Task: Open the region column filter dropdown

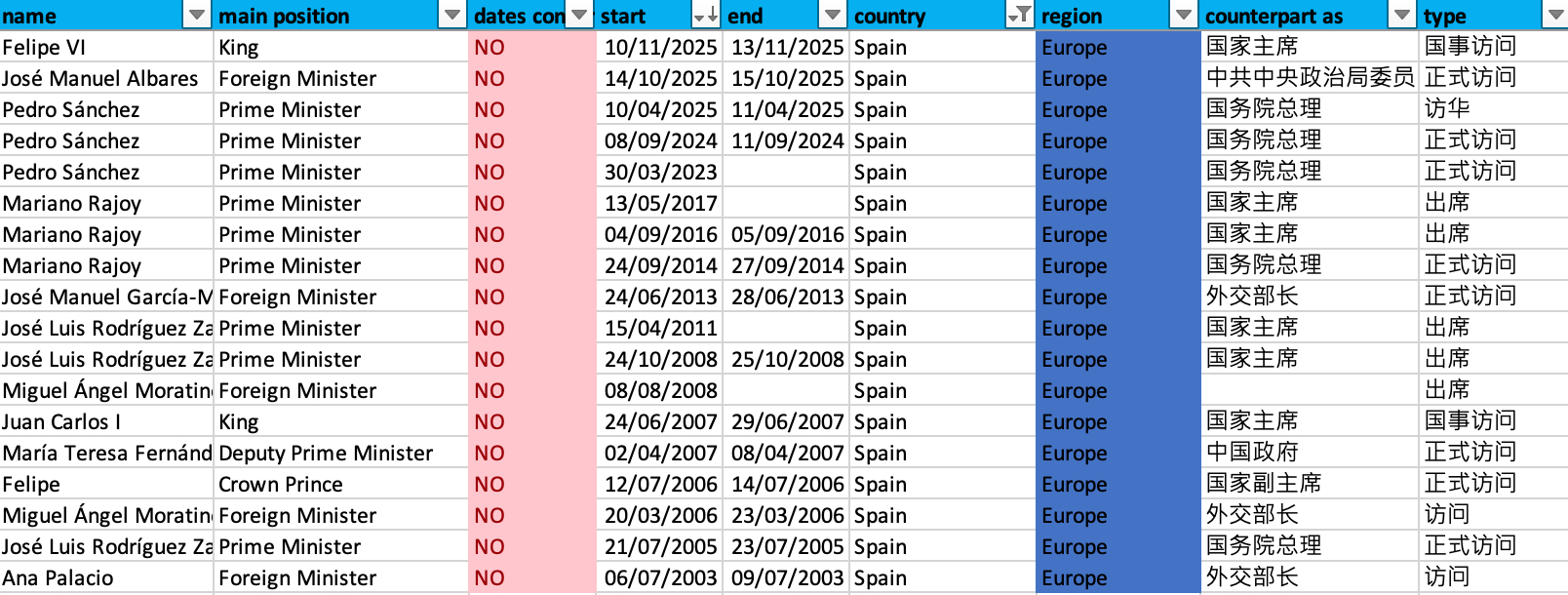Action: [1183, 16]
